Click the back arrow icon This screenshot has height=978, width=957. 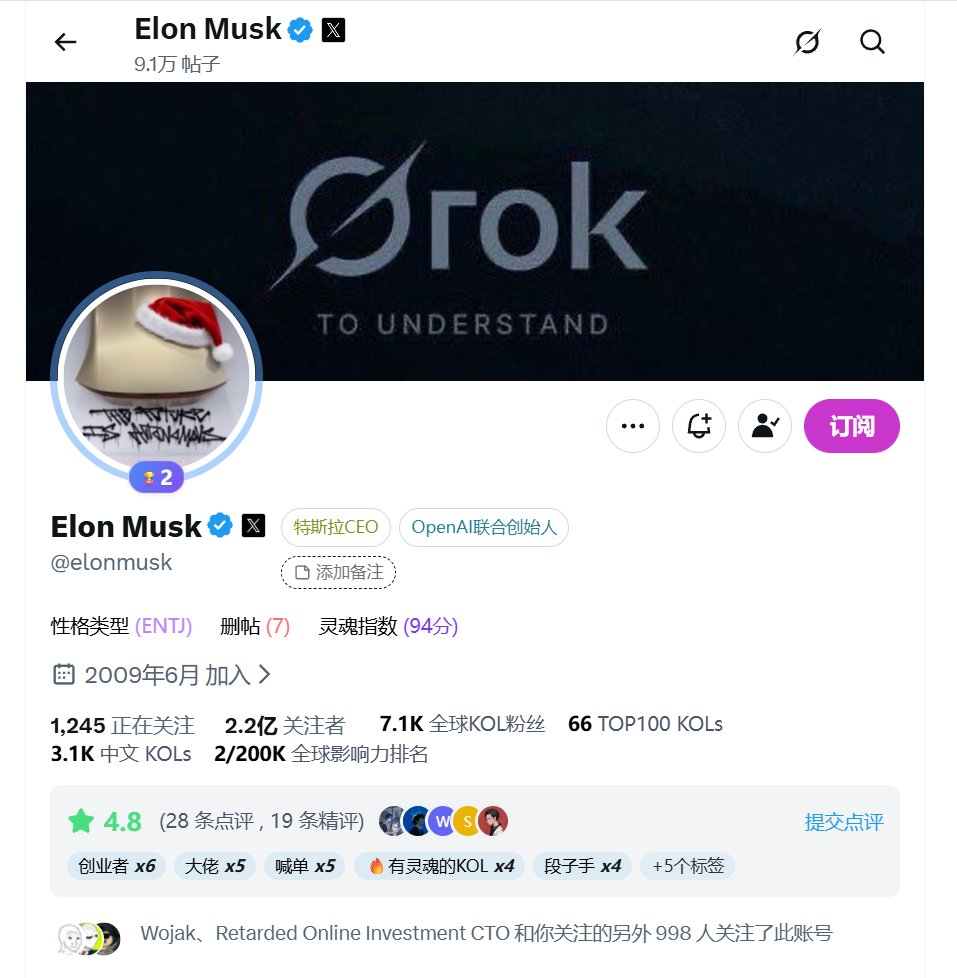(x=66, y=42)
